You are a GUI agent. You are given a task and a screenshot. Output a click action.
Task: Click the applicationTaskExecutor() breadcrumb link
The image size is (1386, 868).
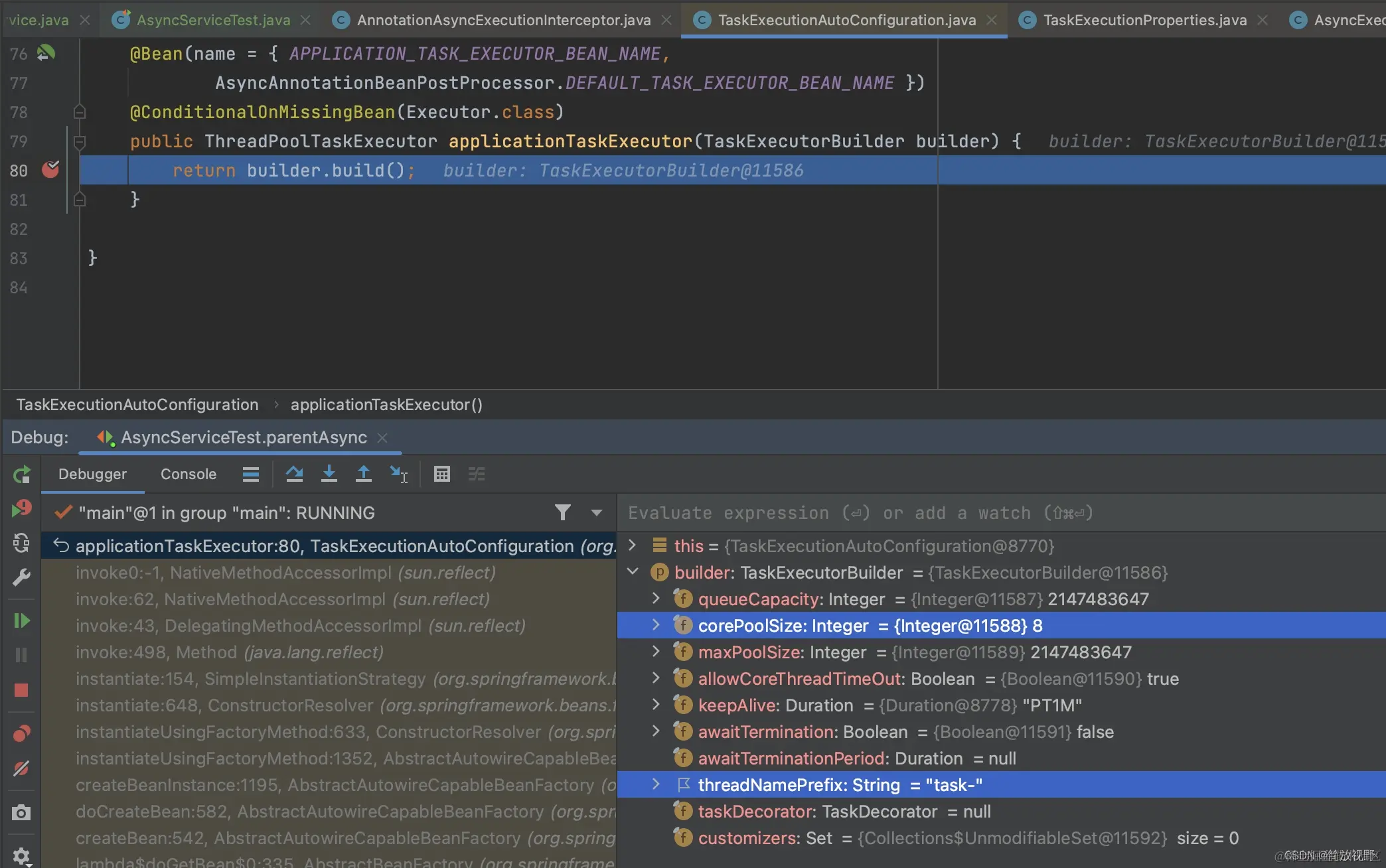pos(386,404)
